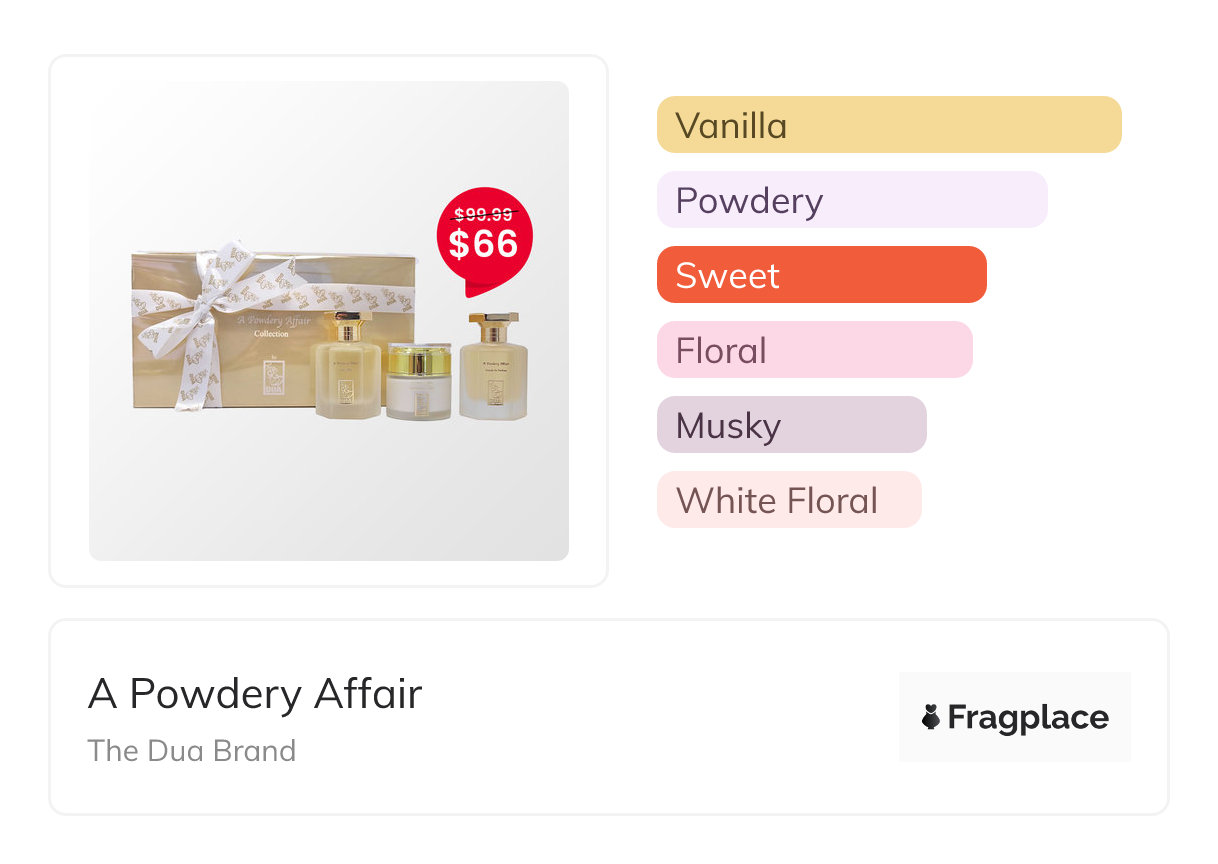The image size is (1218, 864).
Task: Open the A Powdery Affair title link
Action: (x=255, y=694)
